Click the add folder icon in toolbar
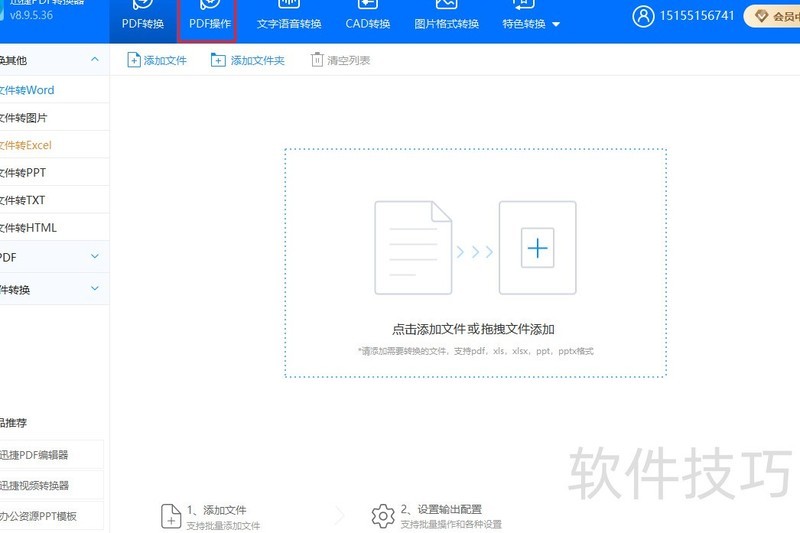 pos(218,60)
